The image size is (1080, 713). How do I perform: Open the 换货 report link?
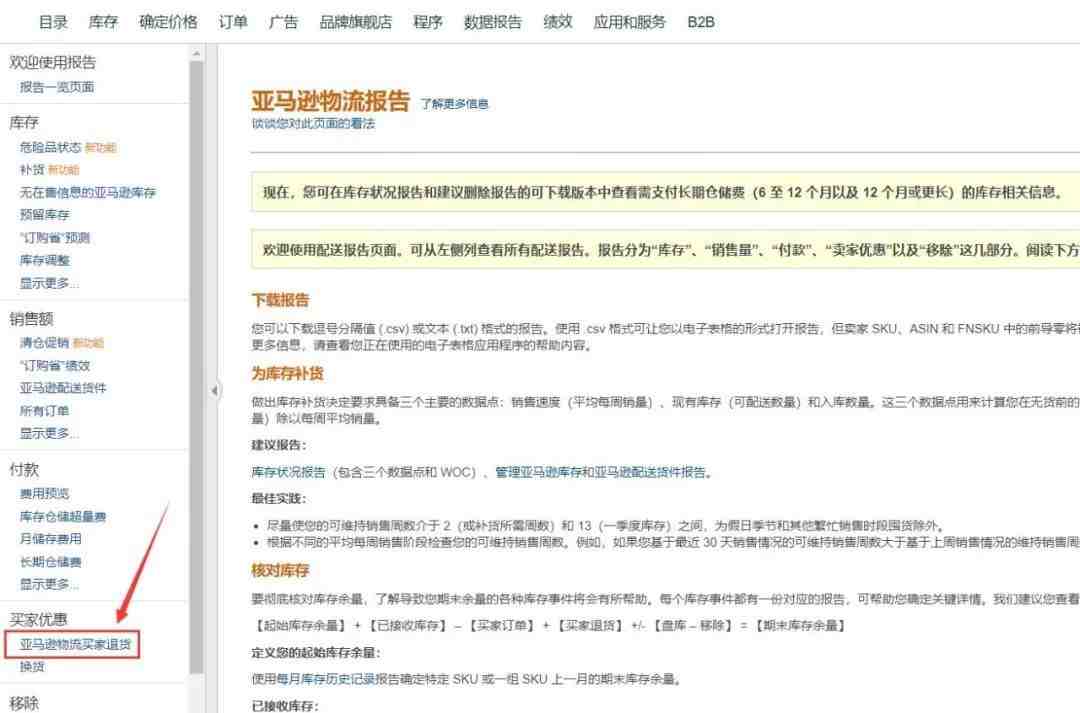coord(32,667)
